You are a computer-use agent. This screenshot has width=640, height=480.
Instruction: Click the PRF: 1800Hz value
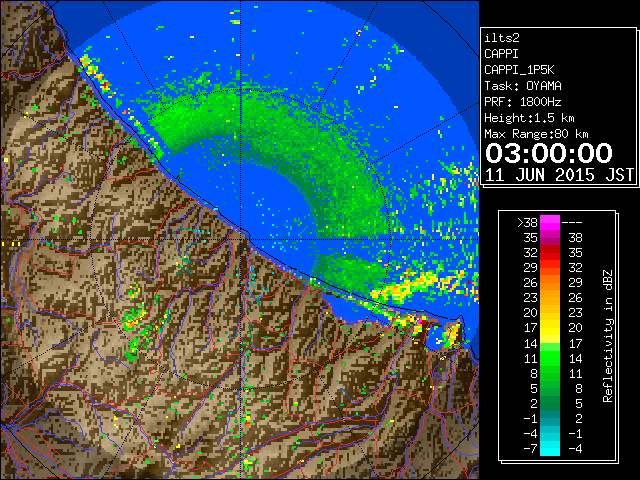pos(523,102)
